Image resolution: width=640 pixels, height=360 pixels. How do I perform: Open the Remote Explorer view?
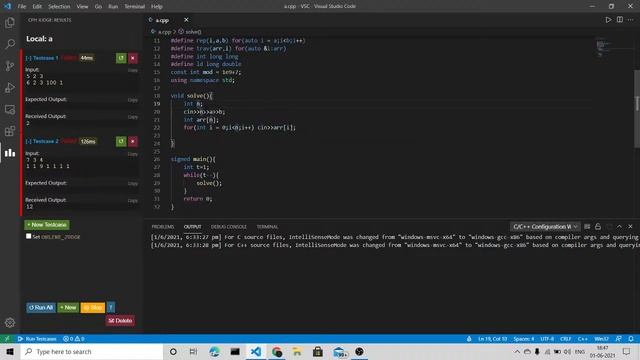pyautogui.click(x=10, y=109)
